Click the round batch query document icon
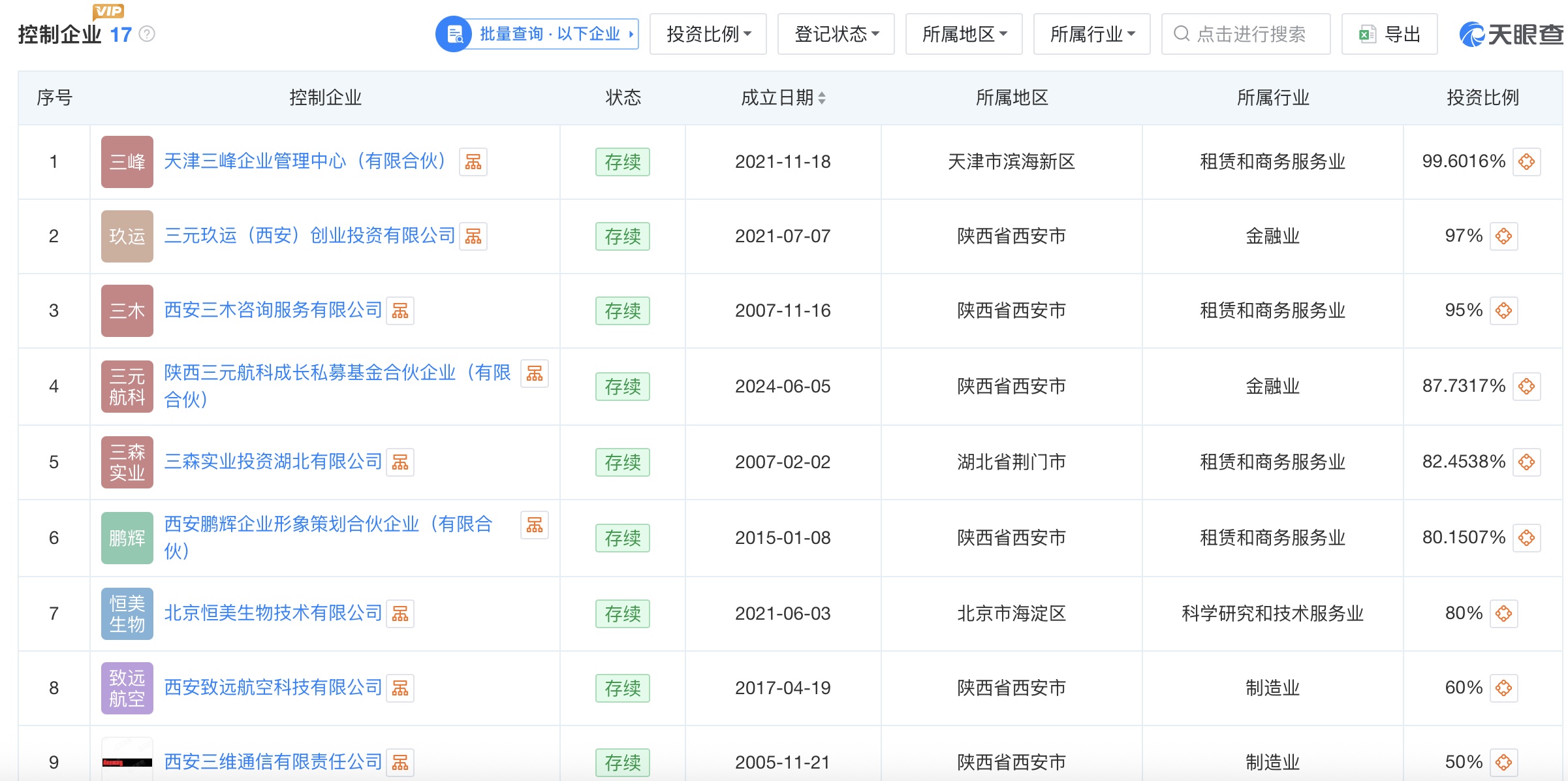Screen dimensions: 1568x781 coord(454,34)
